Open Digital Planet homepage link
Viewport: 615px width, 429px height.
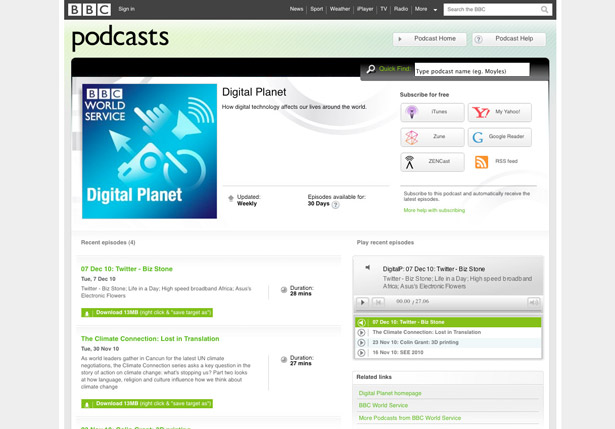click(390, 393)
